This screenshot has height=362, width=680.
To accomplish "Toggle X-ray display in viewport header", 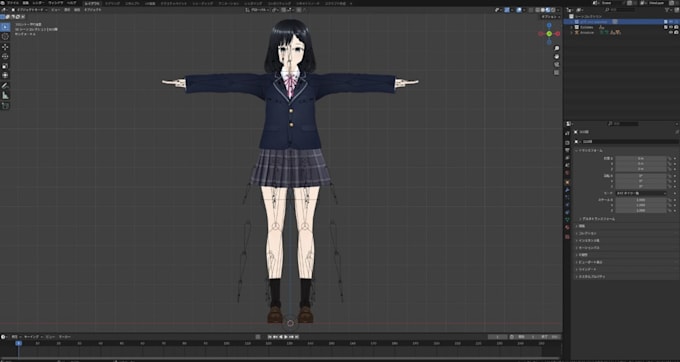I will point(530,10).
